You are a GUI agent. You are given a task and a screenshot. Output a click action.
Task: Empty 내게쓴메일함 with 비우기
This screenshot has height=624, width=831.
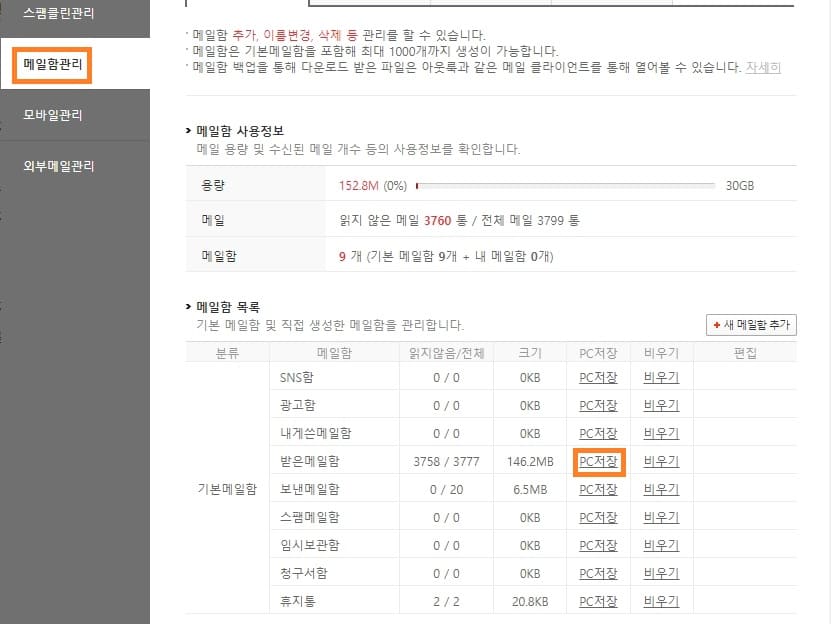tap(661, 434)
